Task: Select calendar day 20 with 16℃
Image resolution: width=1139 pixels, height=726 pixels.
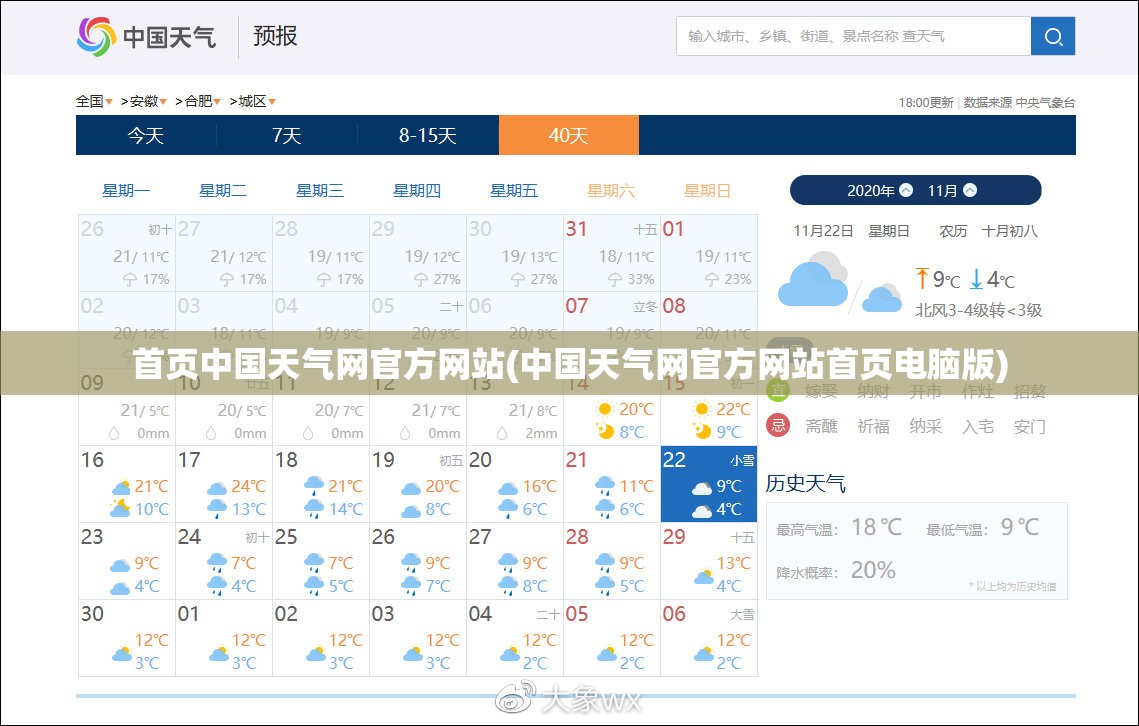Action: (x=515, y=484)
